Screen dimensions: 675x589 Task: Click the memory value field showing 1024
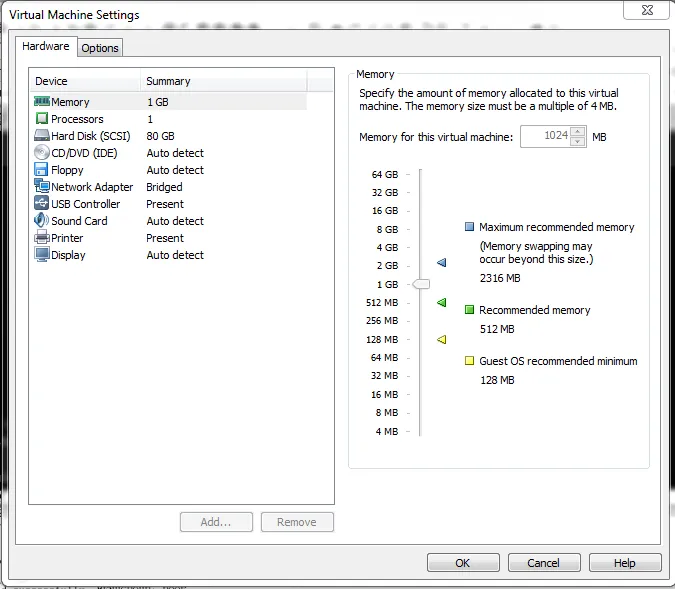pos(545,136)
